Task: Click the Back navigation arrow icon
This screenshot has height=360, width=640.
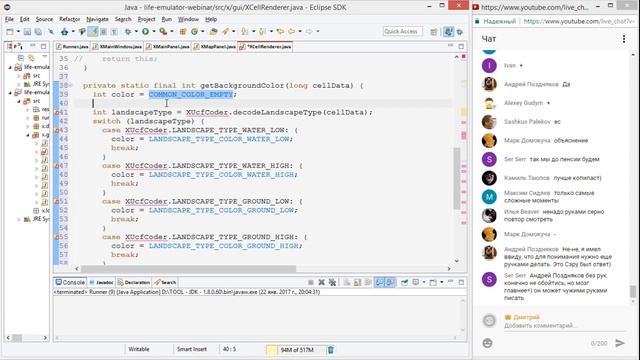Action: point(291,31)
